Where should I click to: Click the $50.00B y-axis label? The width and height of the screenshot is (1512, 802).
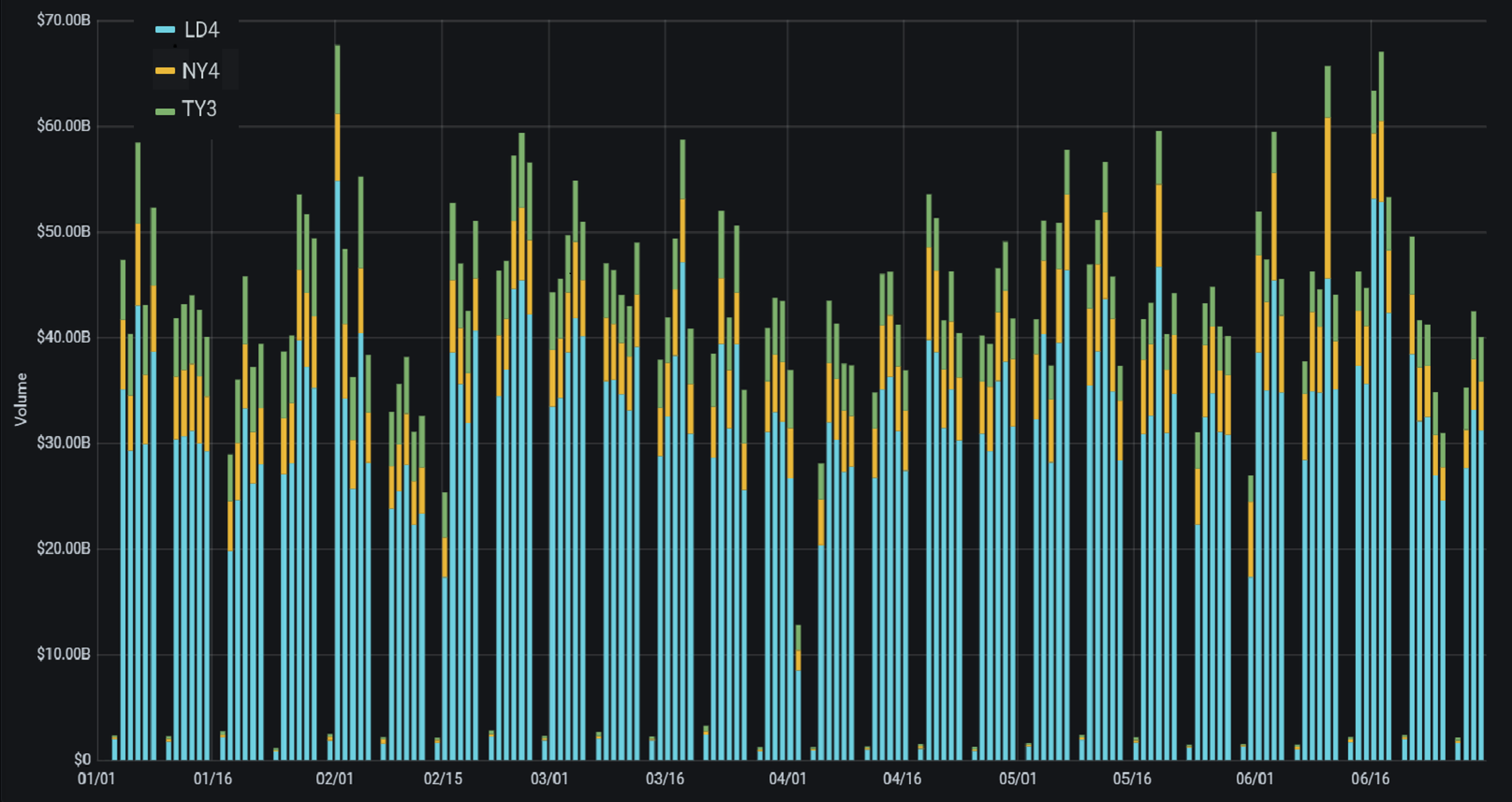coord(64,232)
